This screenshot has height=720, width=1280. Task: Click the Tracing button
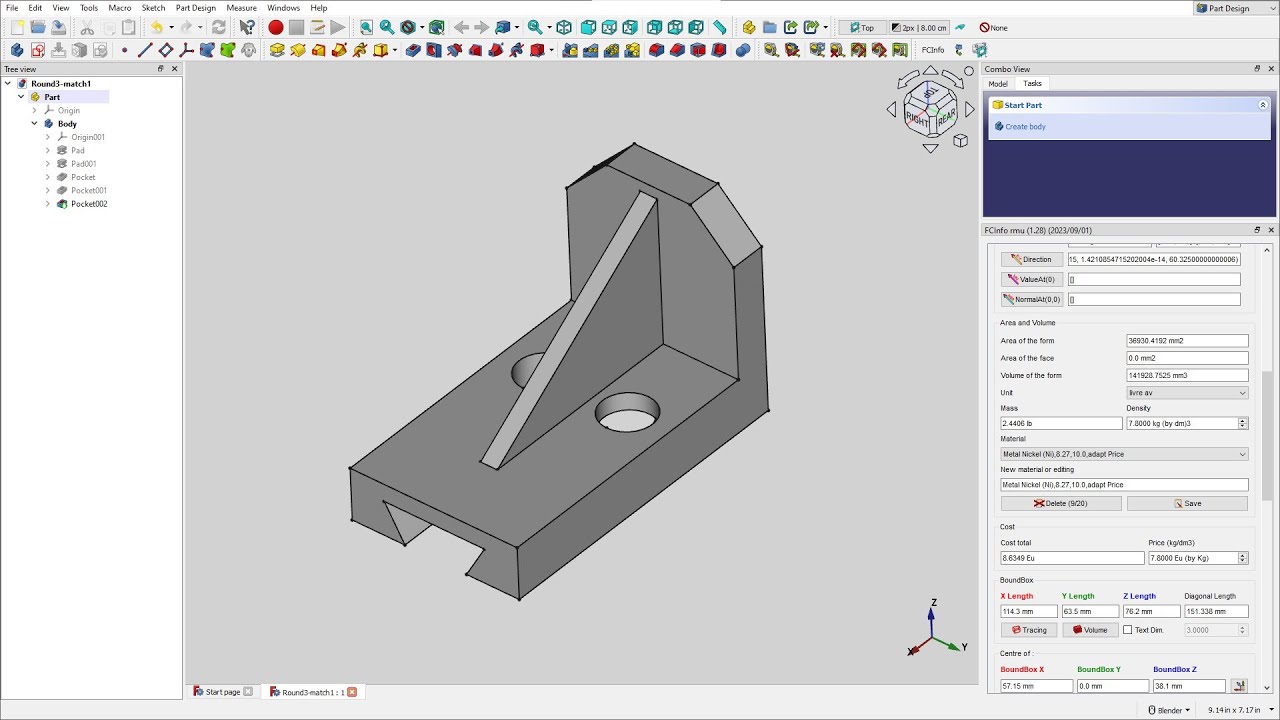click(x=1029, y=630)
